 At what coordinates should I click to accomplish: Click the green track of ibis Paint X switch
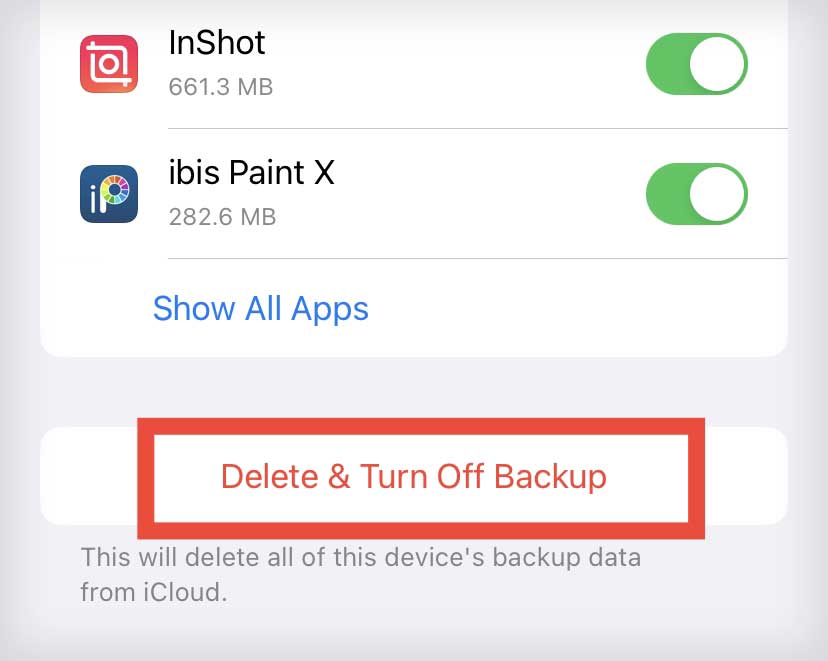click(x=668, y=194)
